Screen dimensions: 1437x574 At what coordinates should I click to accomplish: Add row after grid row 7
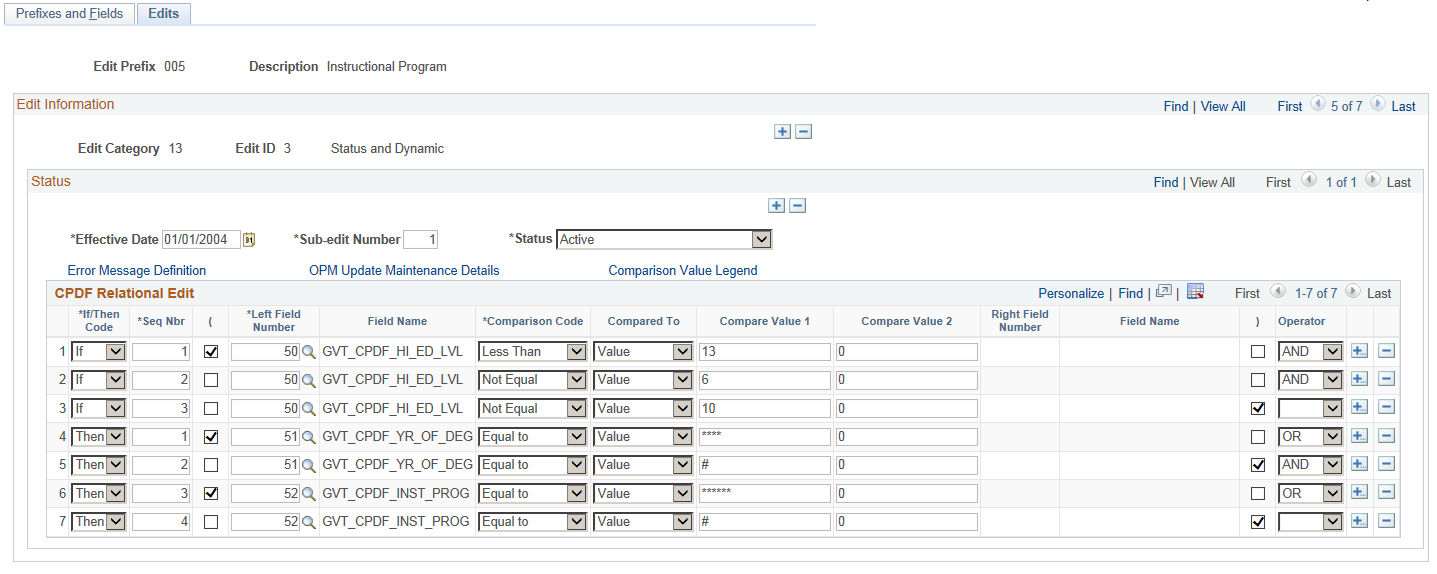(x=1359, y=521)
